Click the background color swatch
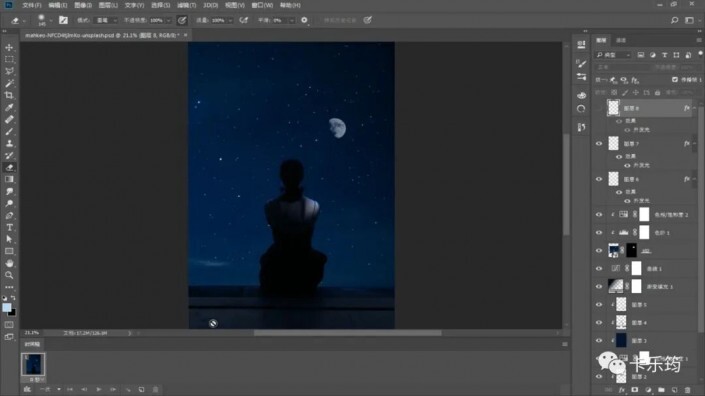The image size is (705, 396). point(13,312)
